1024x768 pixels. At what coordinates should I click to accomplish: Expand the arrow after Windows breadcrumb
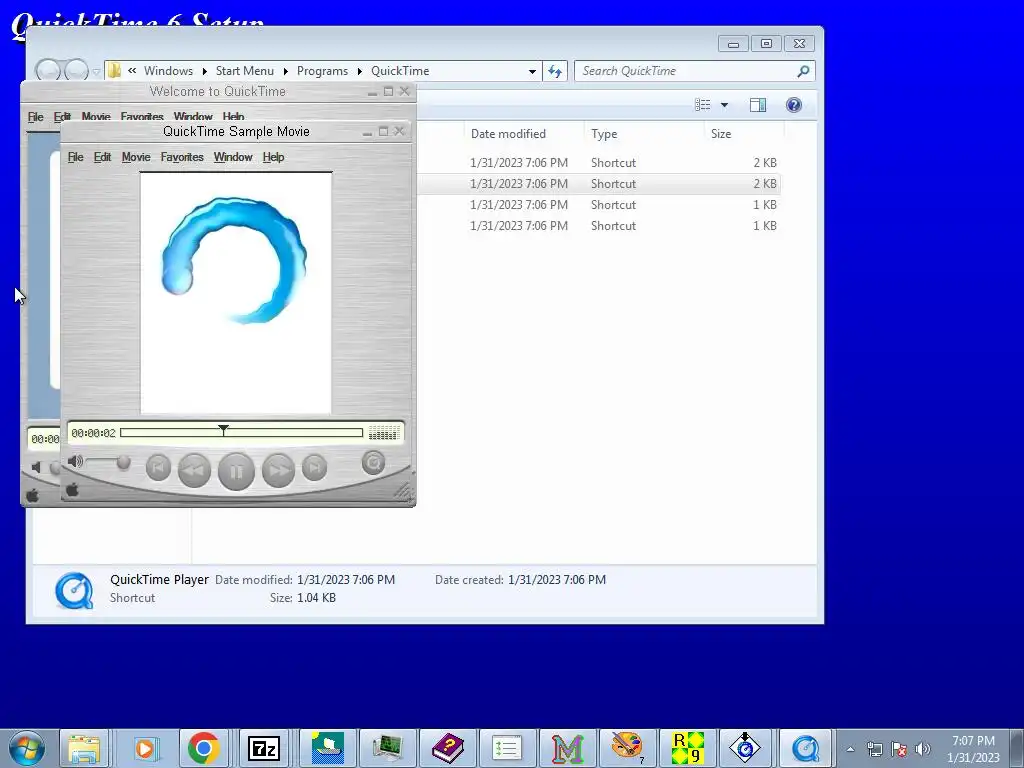point(204,71)
